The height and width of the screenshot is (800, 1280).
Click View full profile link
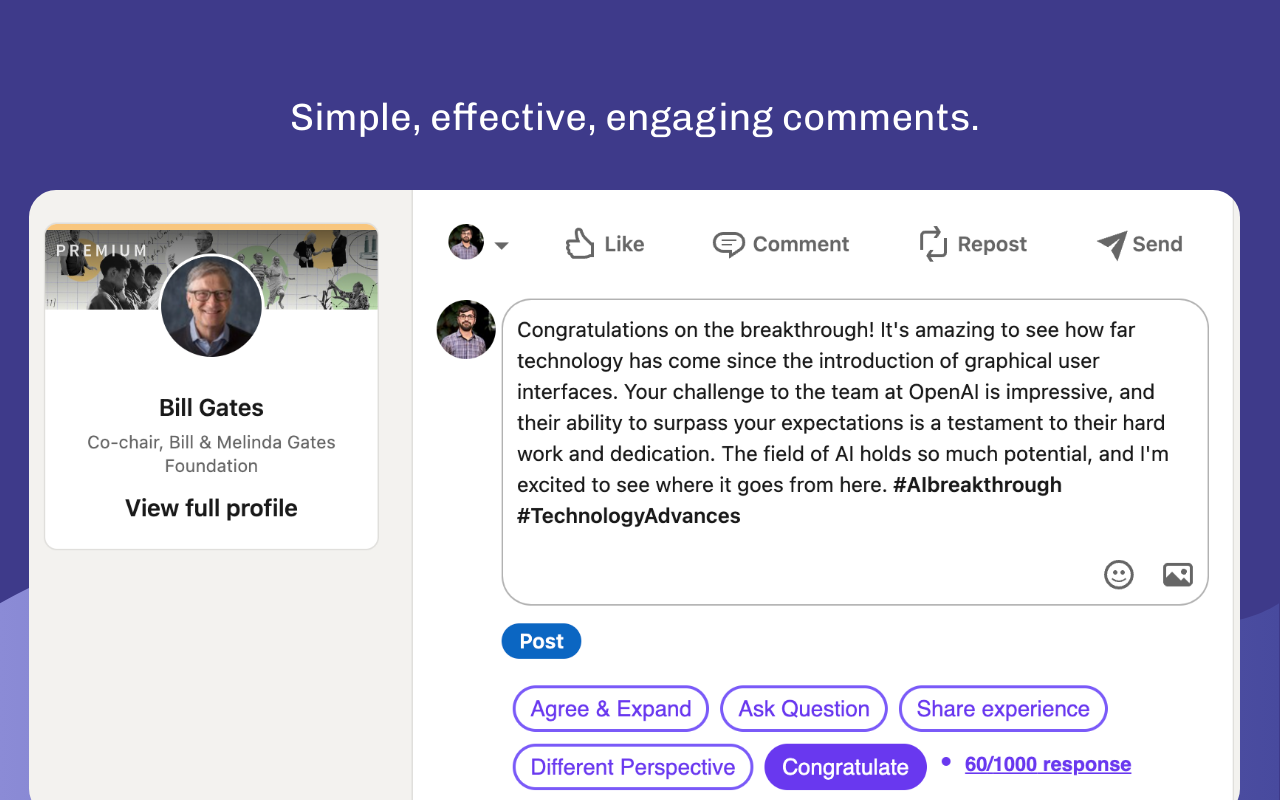[x=211, y=508]
